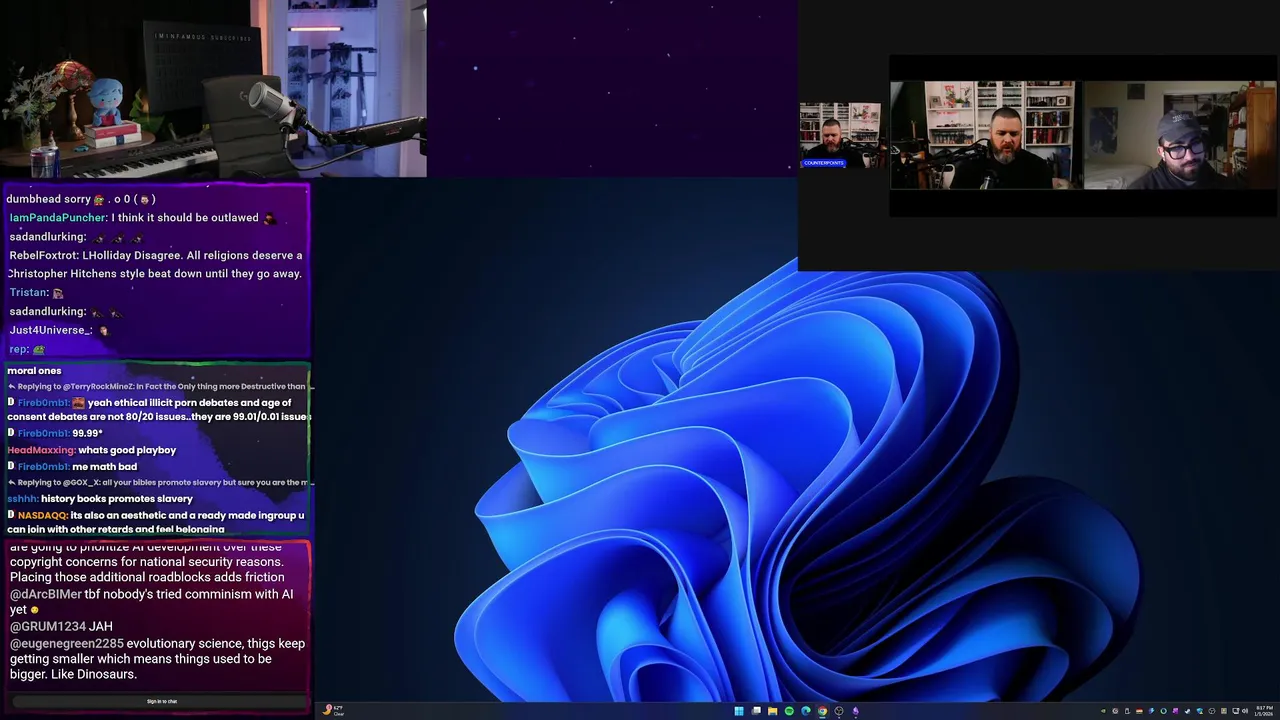Open Windows Security tray icon with warning
This screenshot has height=720, width=1280.
point(1199,711)
